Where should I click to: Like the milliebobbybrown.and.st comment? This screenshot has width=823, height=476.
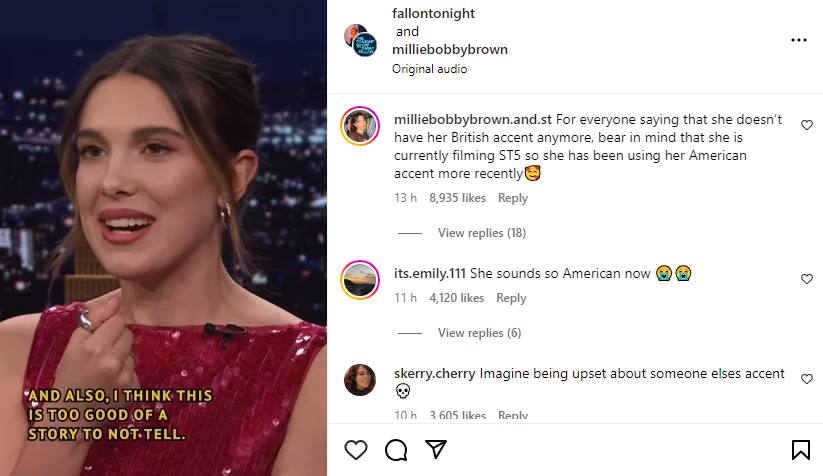(807, 125)
